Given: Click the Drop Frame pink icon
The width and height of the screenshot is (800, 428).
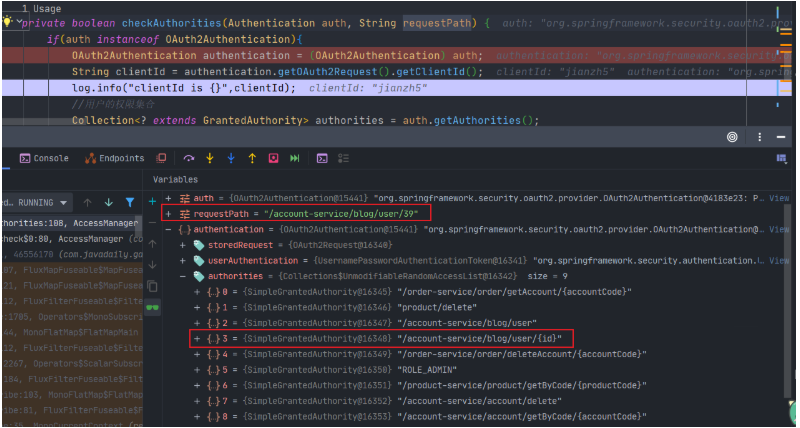Looking at the screenshot, I should (x=273, y=159).
